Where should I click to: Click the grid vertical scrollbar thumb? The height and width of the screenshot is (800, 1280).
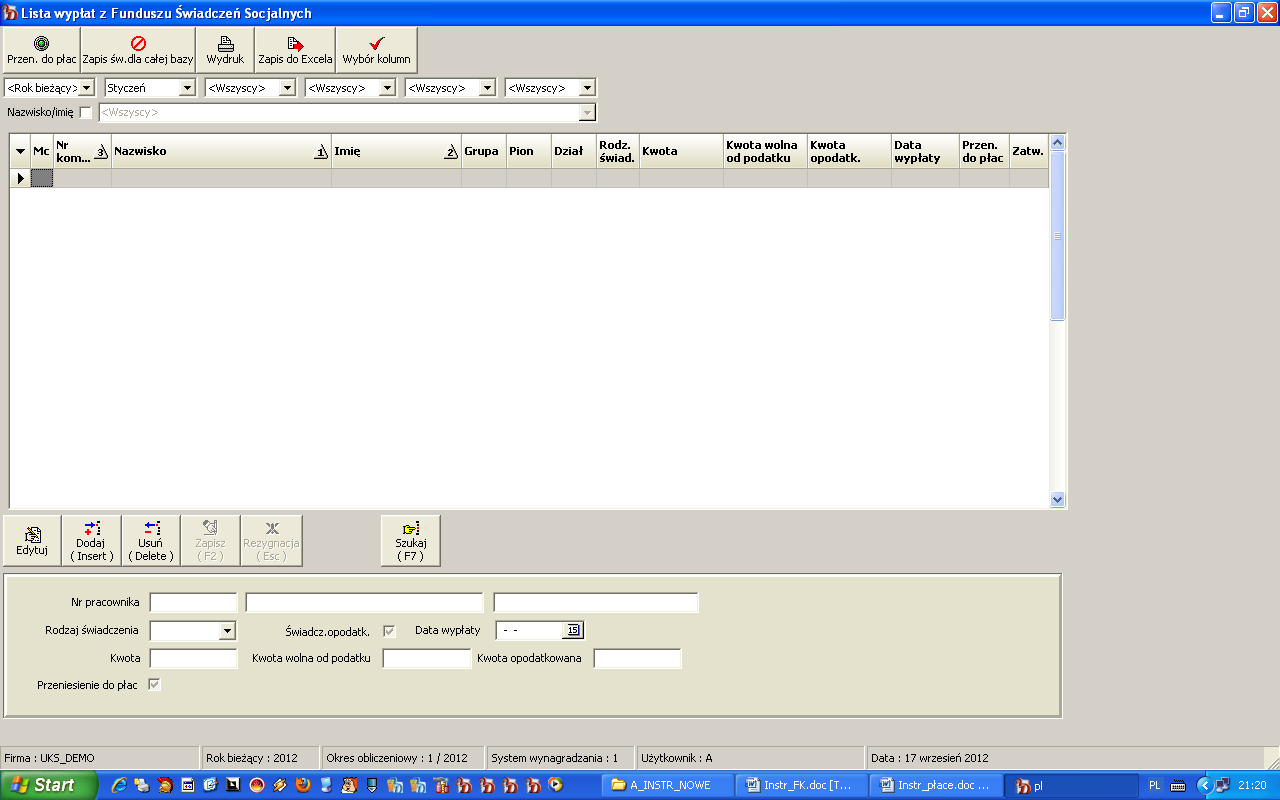[x=1058, y=236]
